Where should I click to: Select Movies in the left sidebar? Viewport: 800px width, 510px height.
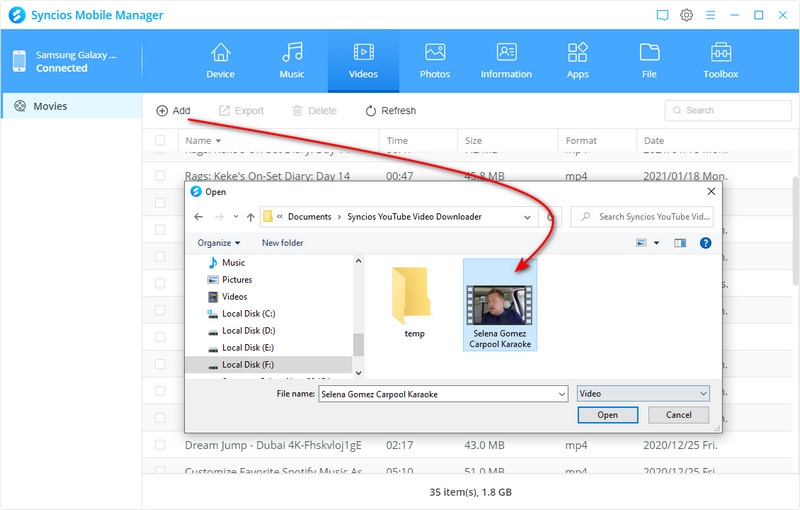tap(71, 106)
